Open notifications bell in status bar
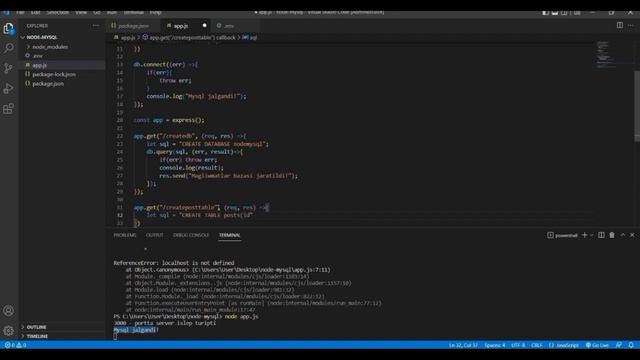640x360 pixels. [631, 345]
